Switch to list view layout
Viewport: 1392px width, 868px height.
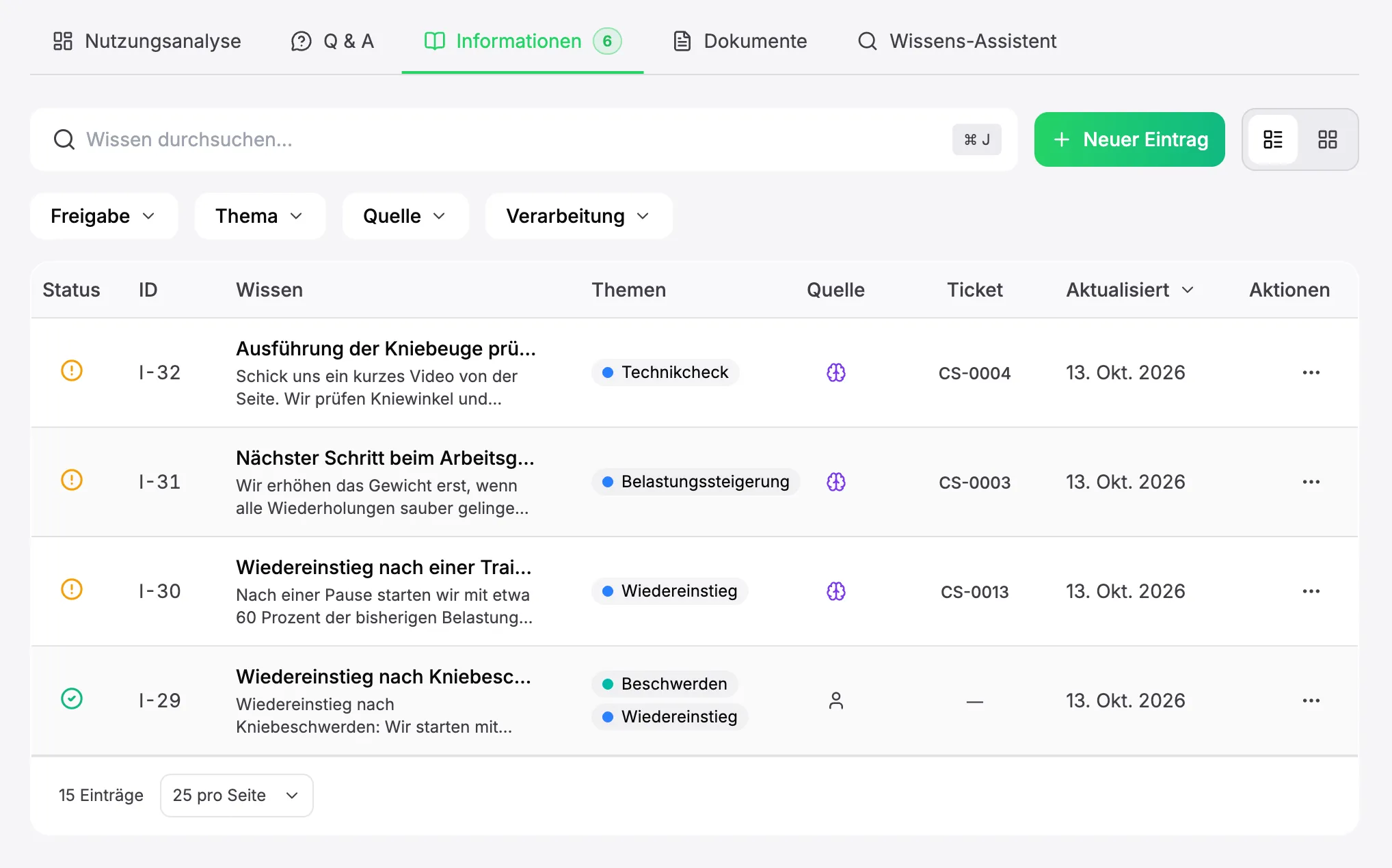(x=1272, y=139)
